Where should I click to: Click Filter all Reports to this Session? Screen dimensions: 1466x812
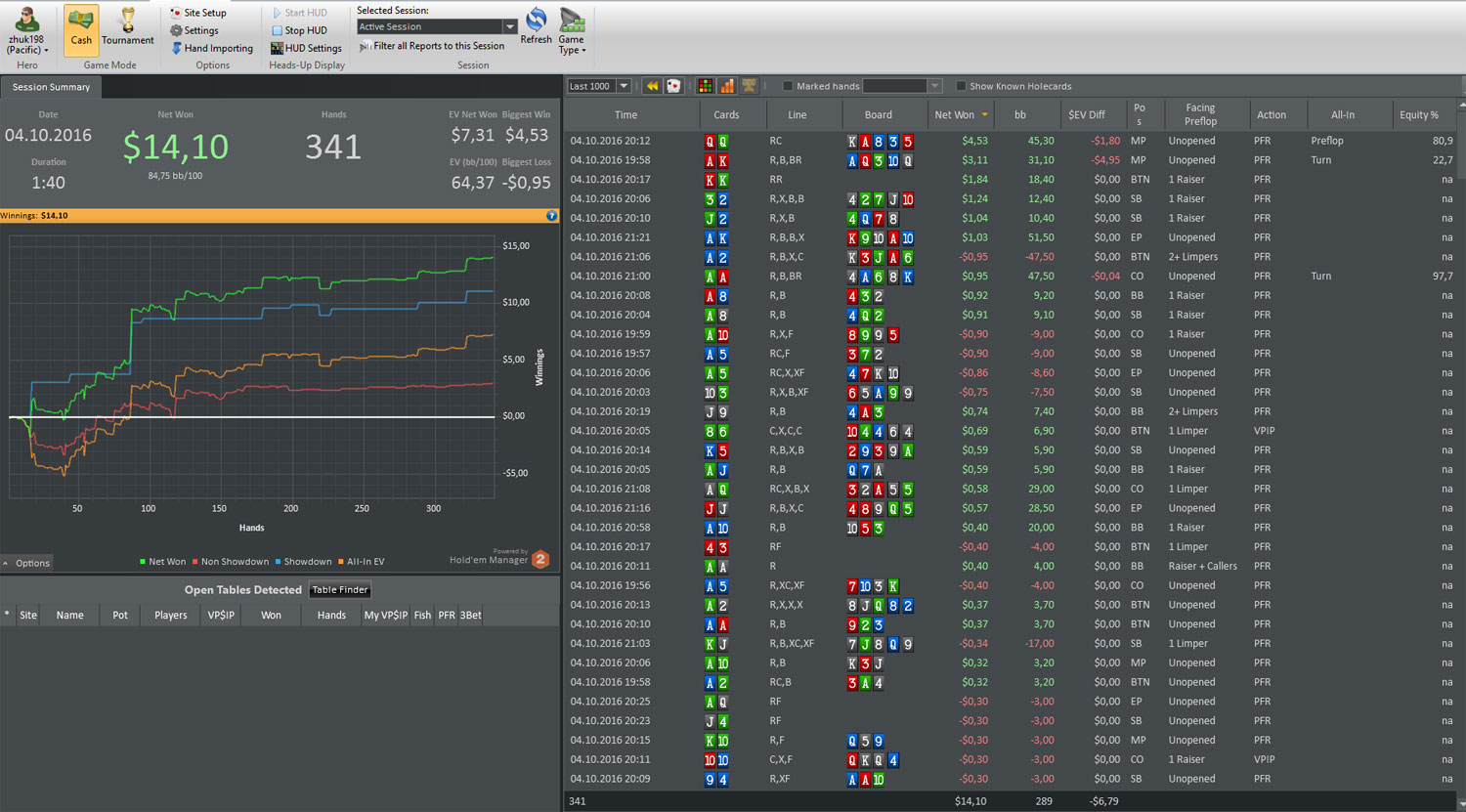(x=433, y=46)
